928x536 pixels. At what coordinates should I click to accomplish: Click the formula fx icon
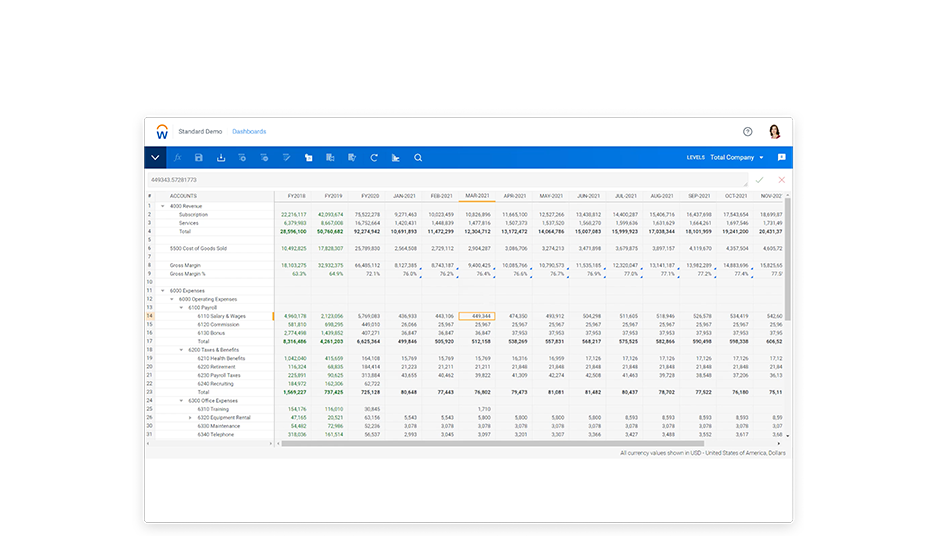click(177, 158)
